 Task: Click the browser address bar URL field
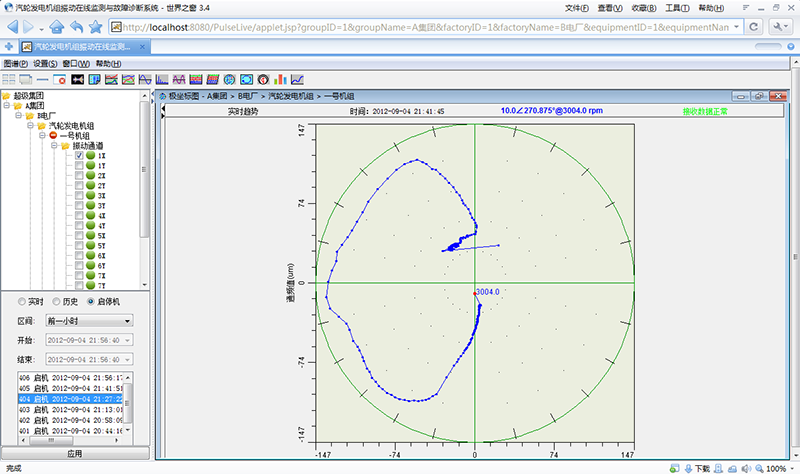coord(426,27)
